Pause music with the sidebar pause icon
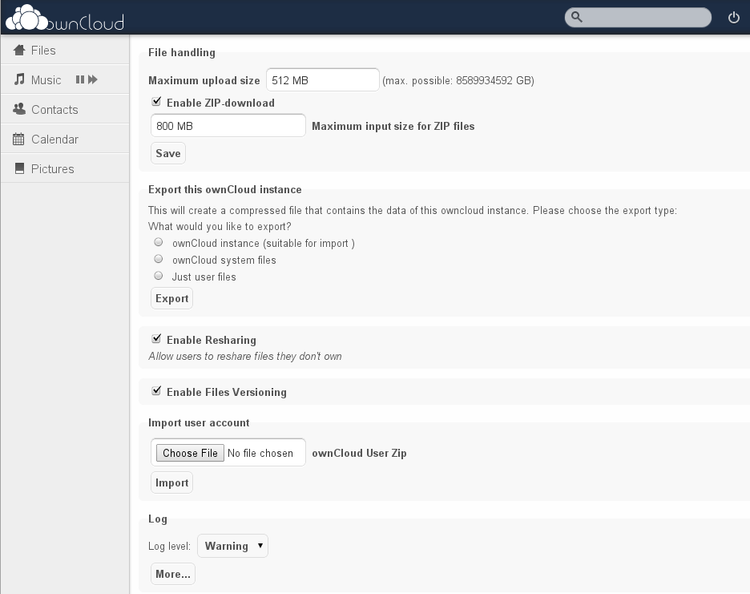 coord(80,80)
